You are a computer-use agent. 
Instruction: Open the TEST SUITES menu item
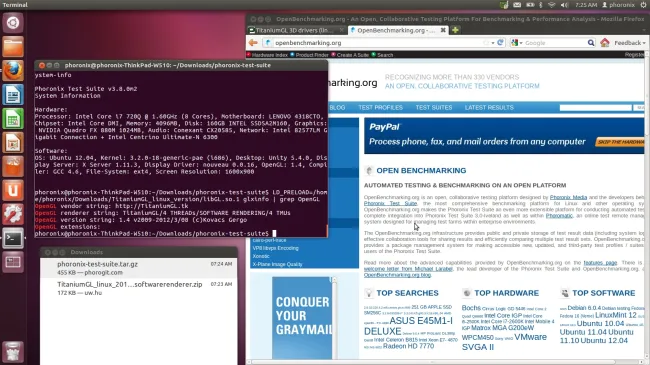(434, 107)
